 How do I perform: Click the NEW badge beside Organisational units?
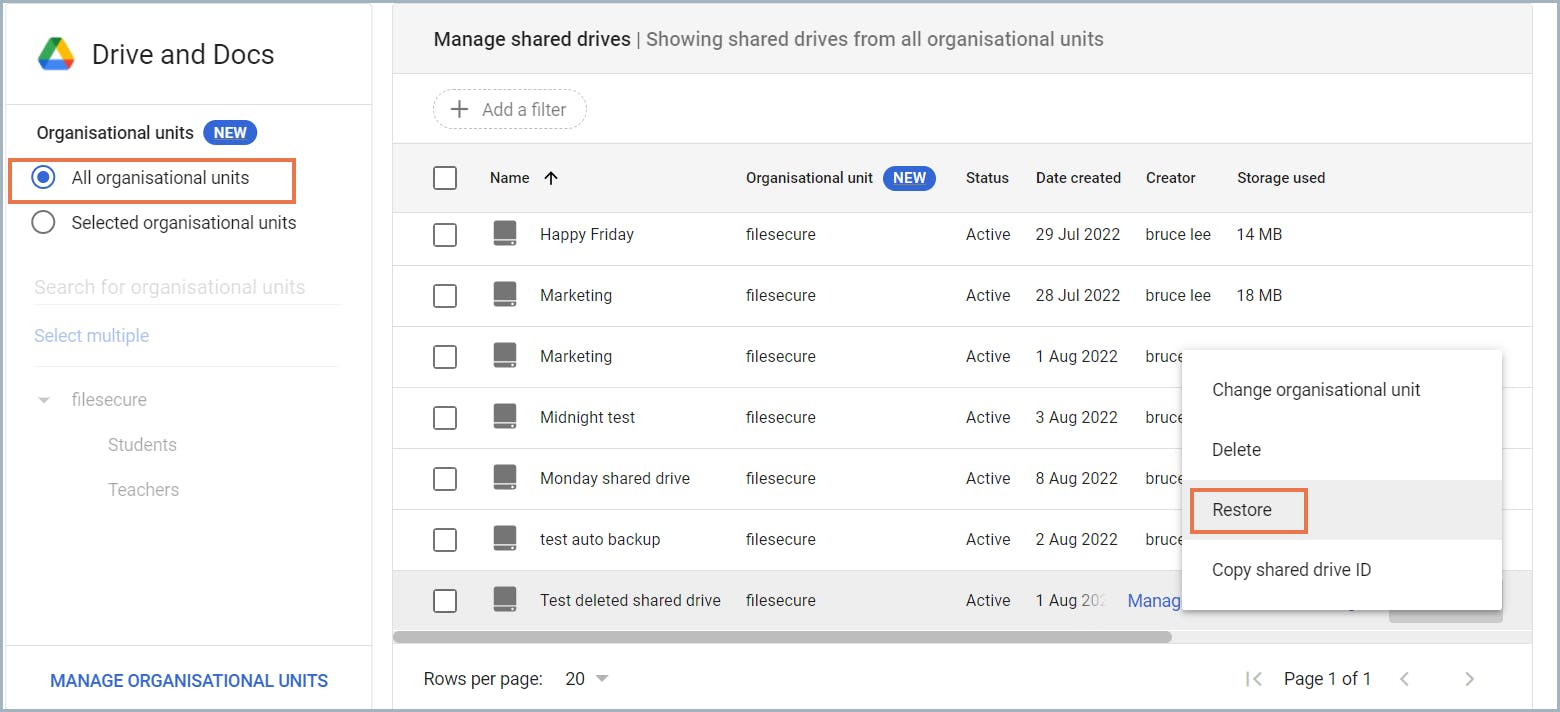230,133
